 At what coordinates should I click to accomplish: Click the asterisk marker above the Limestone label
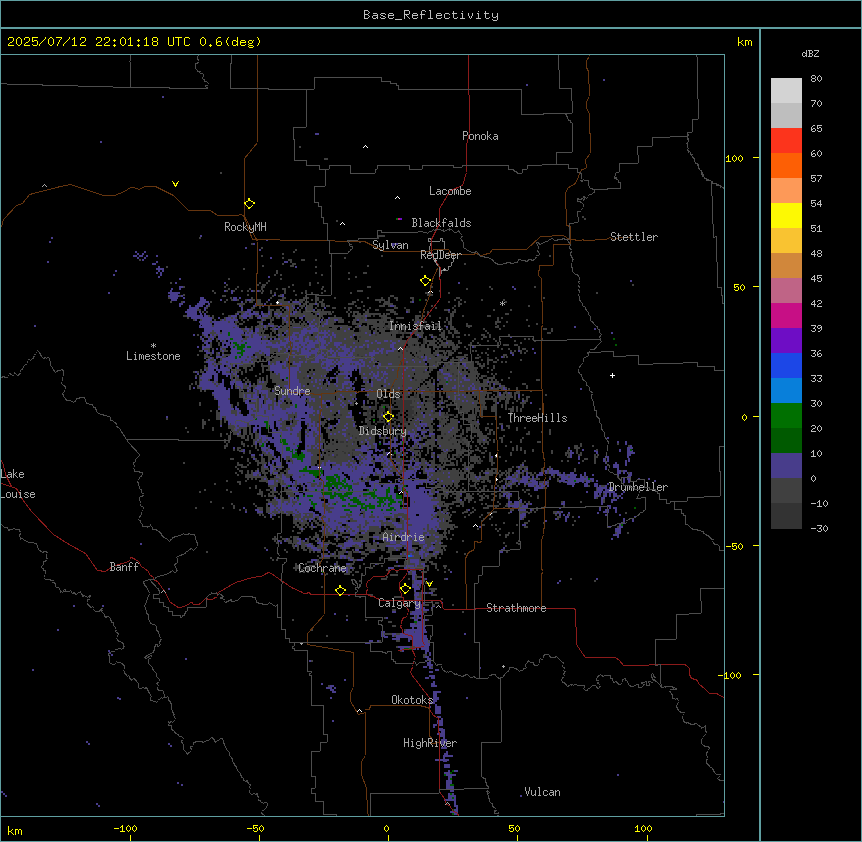[153, 345]
